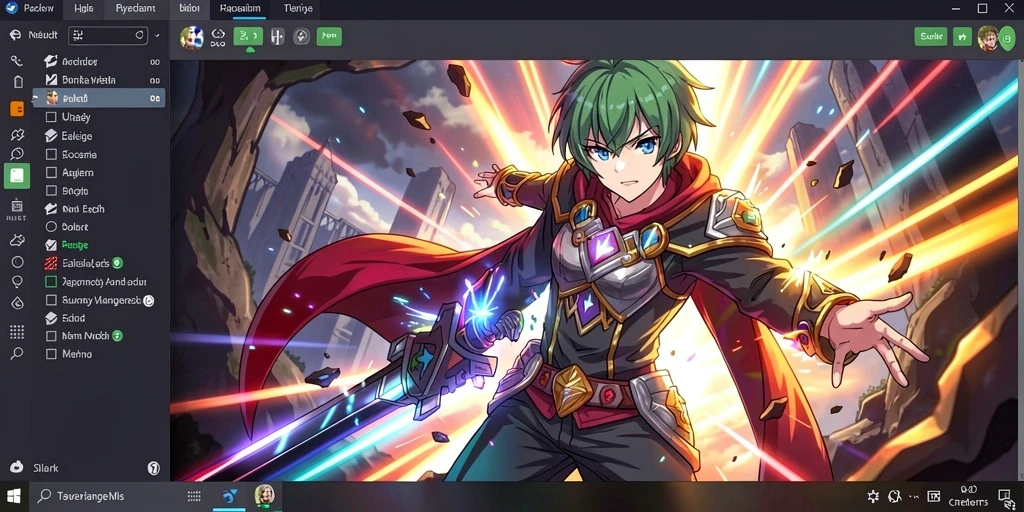This screenshot has width=1024, height=512.
Task: Toggle the Urady checkbox
Action: click(51, 118)
